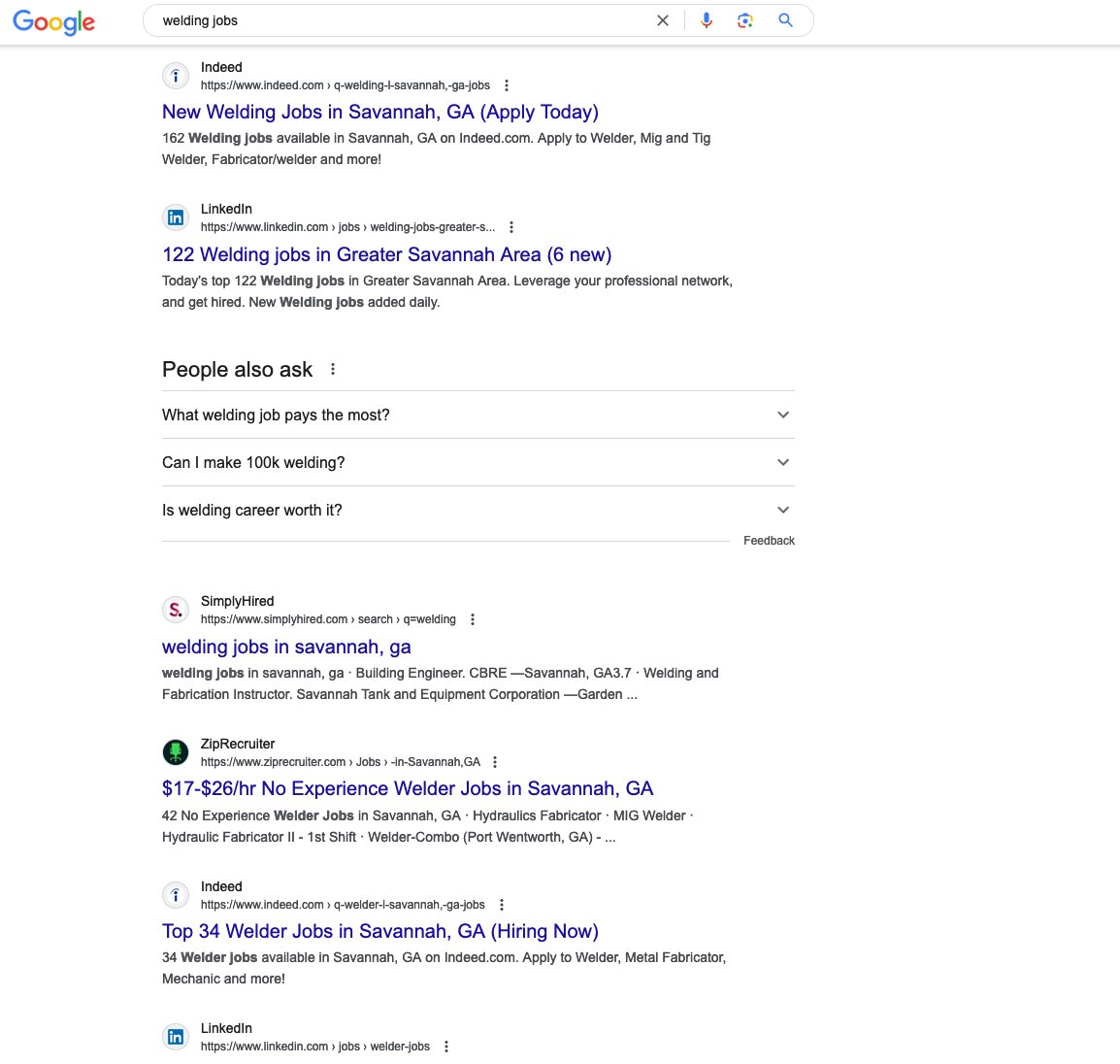Click LinkedIn favicon for welding-jobs-greater result
Viewport: 1120px width, 1064px height.
tap(176, 217)
